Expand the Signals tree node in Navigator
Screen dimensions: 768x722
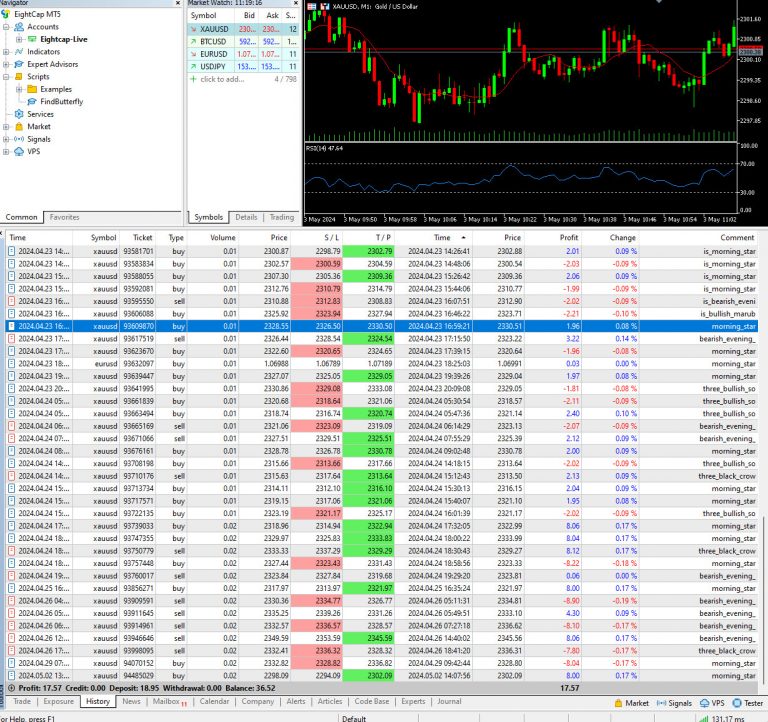pyautogui.click(x=7, y=139)
